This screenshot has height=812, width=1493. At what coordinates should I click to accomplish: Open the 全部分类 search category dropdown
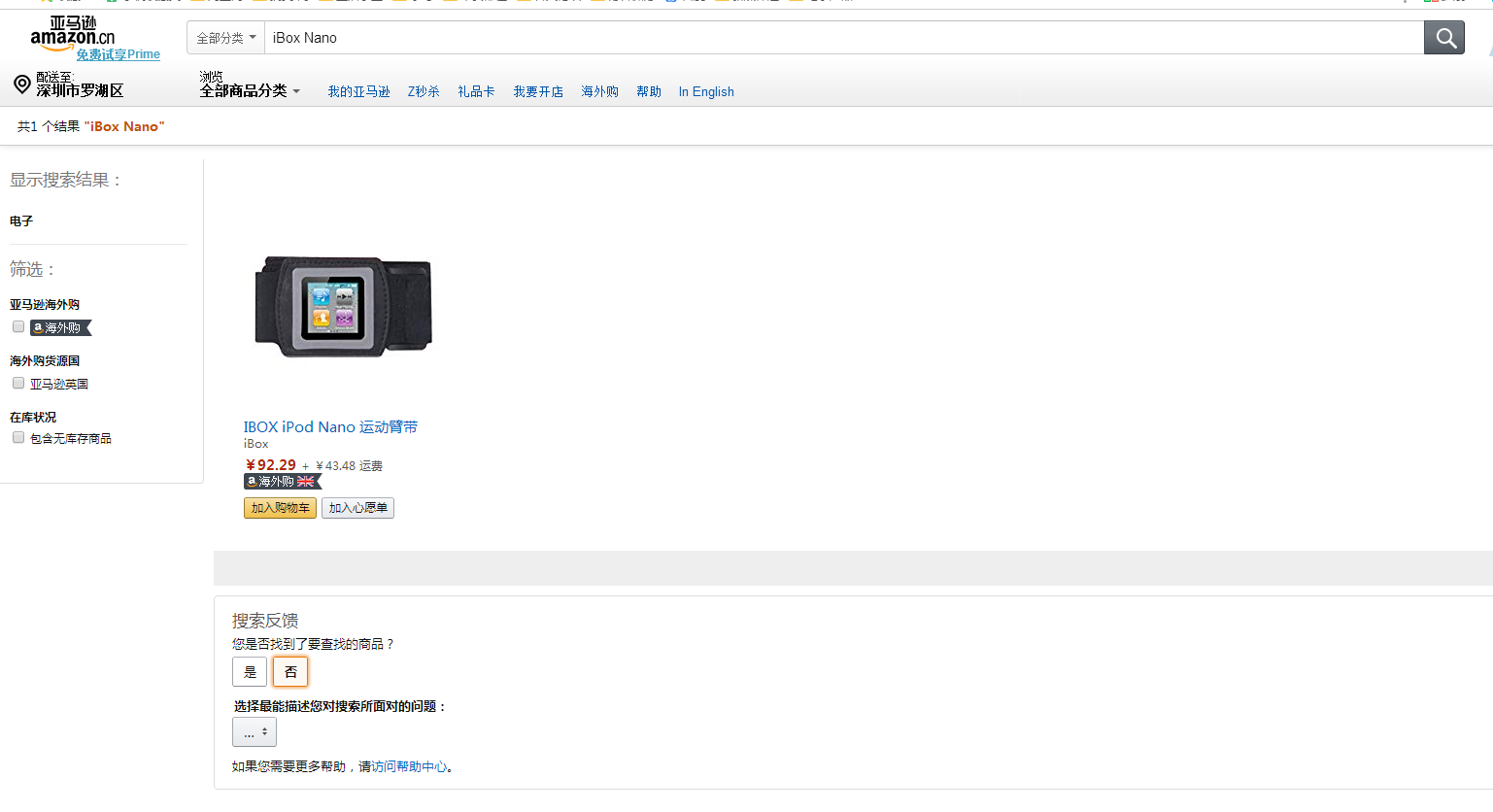tap(225, 38)
